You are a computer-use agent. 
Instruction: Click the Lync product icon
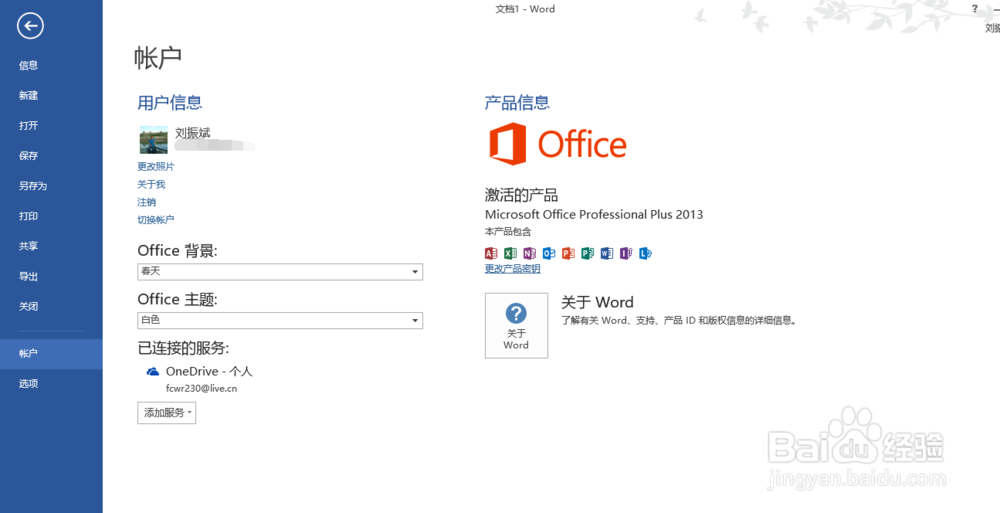click(x=645, y=253)
